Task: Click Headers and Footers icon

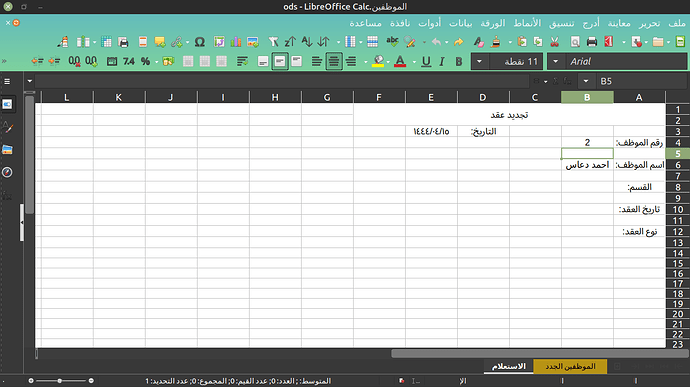Action: pyautogui.click(x=143, y=42)
